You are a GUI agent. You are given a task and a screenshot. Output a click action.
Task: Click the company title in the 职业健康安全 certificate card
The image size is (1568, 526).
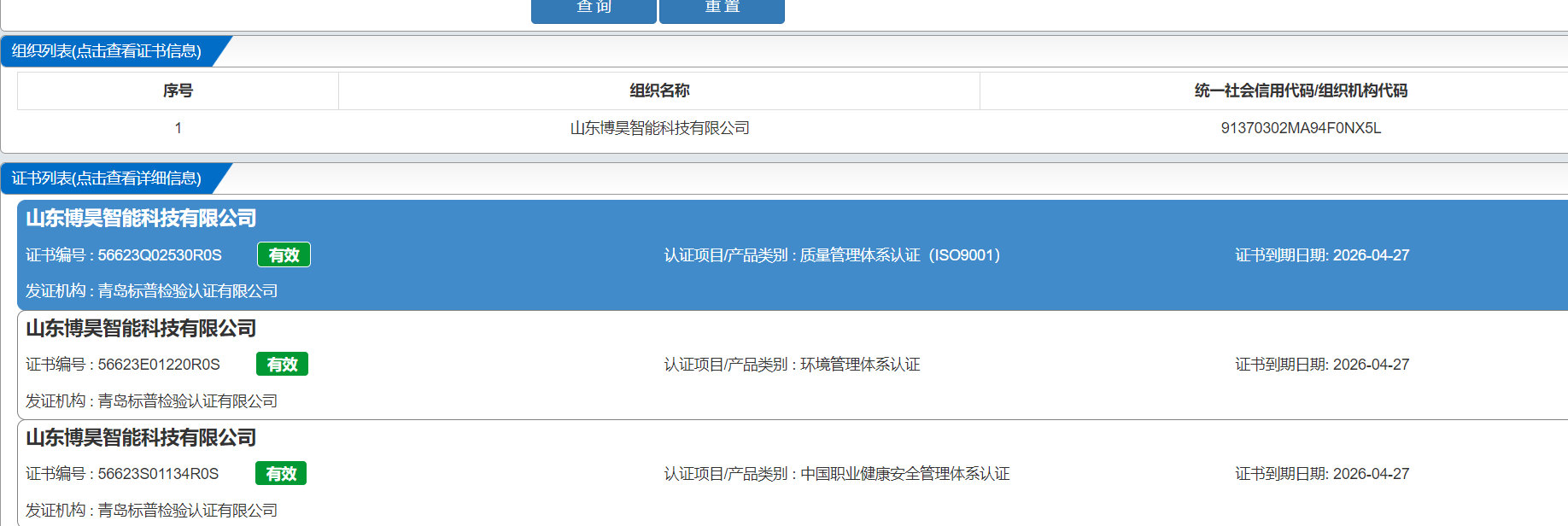pos(141,438)
